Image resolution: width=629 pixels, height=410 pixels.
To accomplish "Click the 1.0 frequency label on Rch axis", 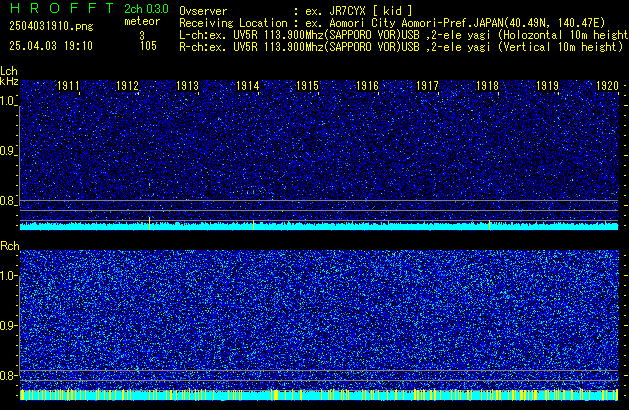I will click(x=8, y=276).
